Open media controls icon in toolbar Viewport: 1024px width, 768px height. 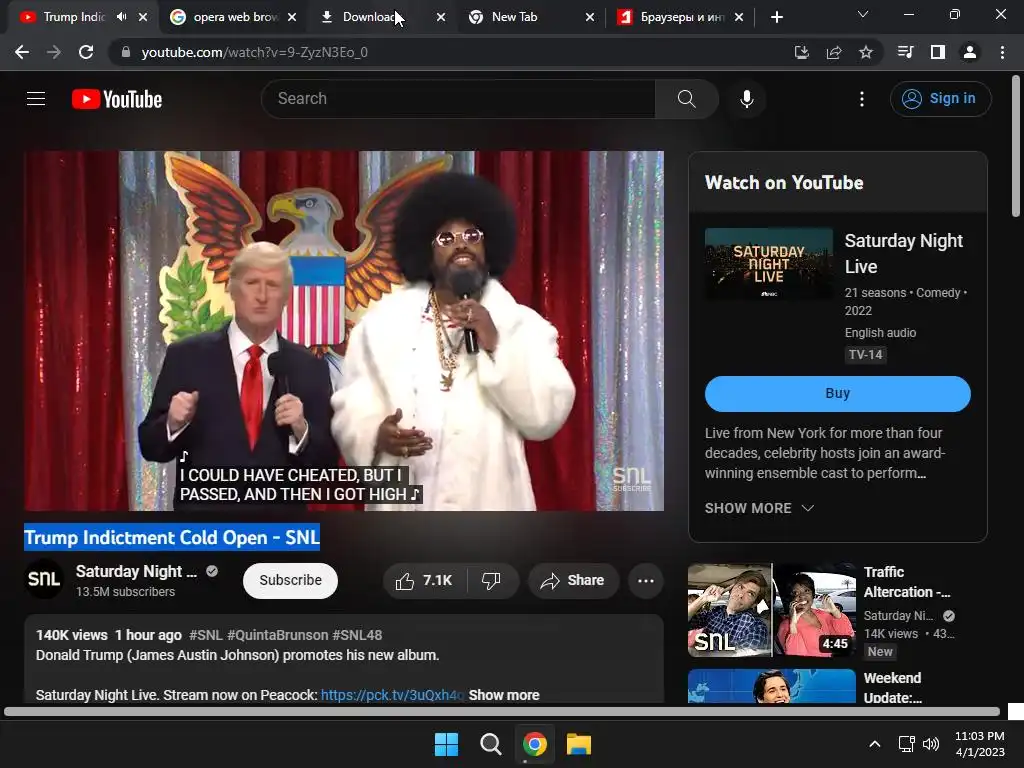[906, 52]
